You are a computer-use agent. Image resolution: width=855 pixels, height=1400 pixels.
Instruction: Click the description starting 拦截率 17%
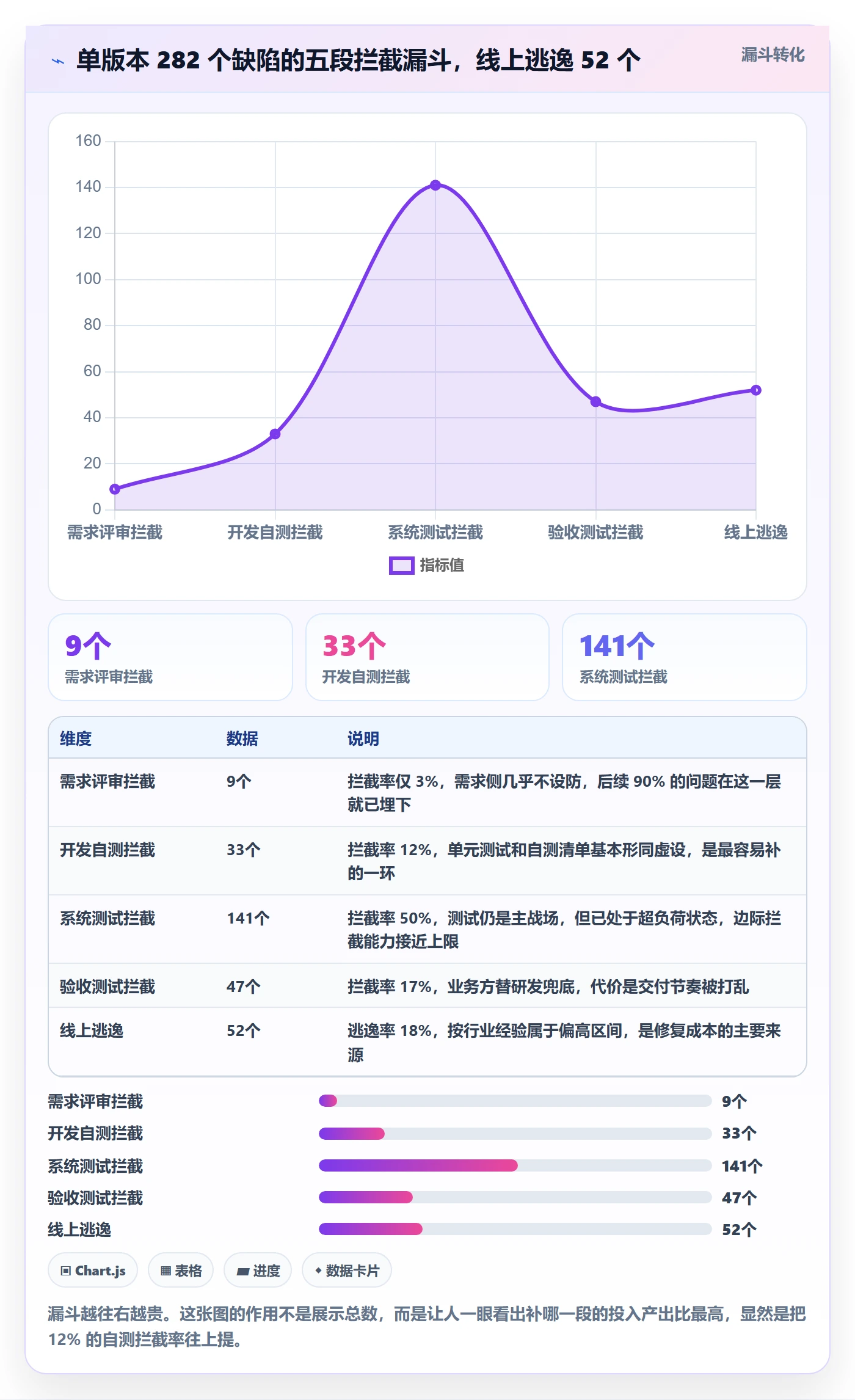(548, 986)
